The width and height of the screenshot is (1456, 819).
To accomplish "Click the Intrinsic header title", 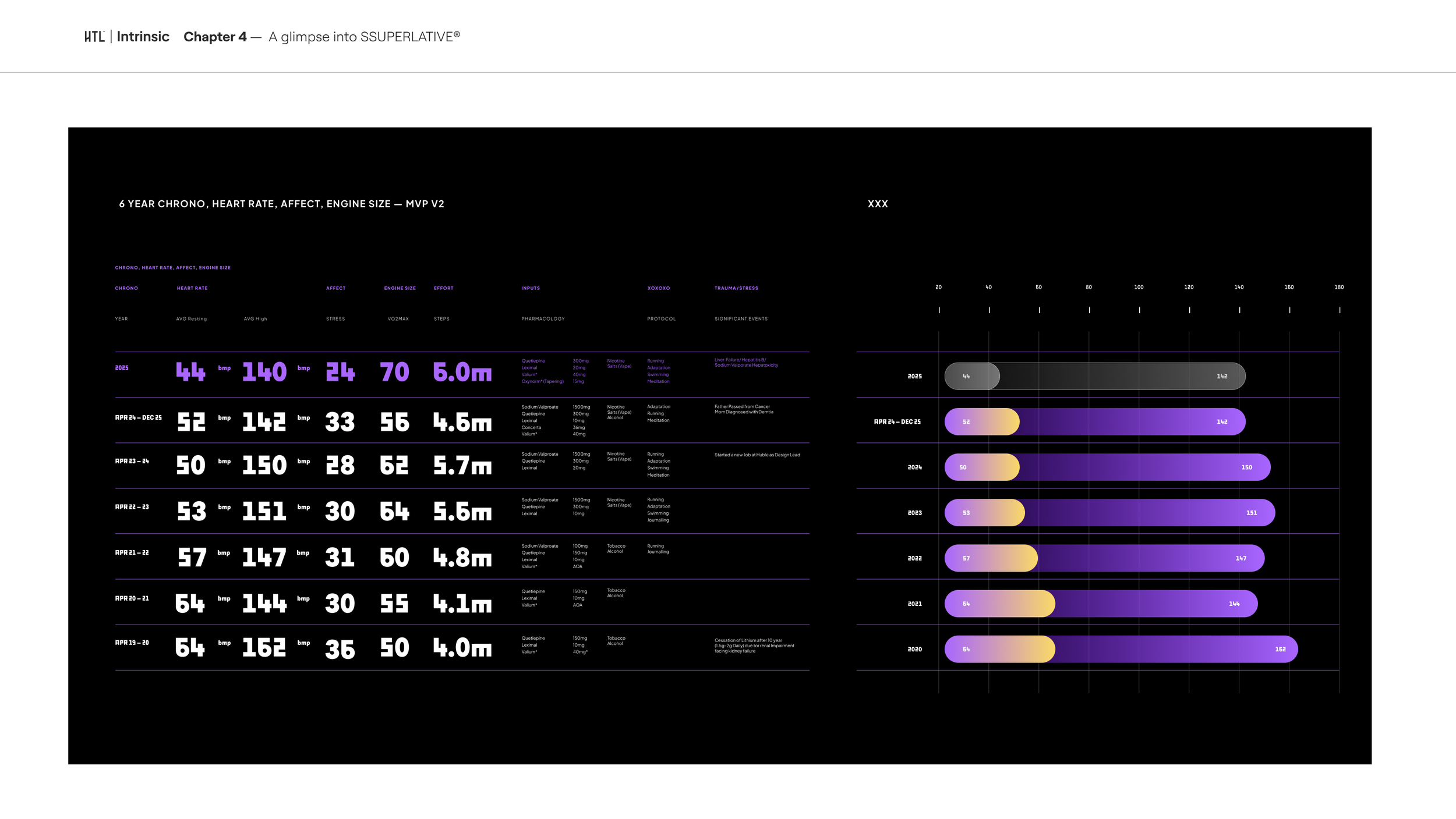I will point(143,37).
